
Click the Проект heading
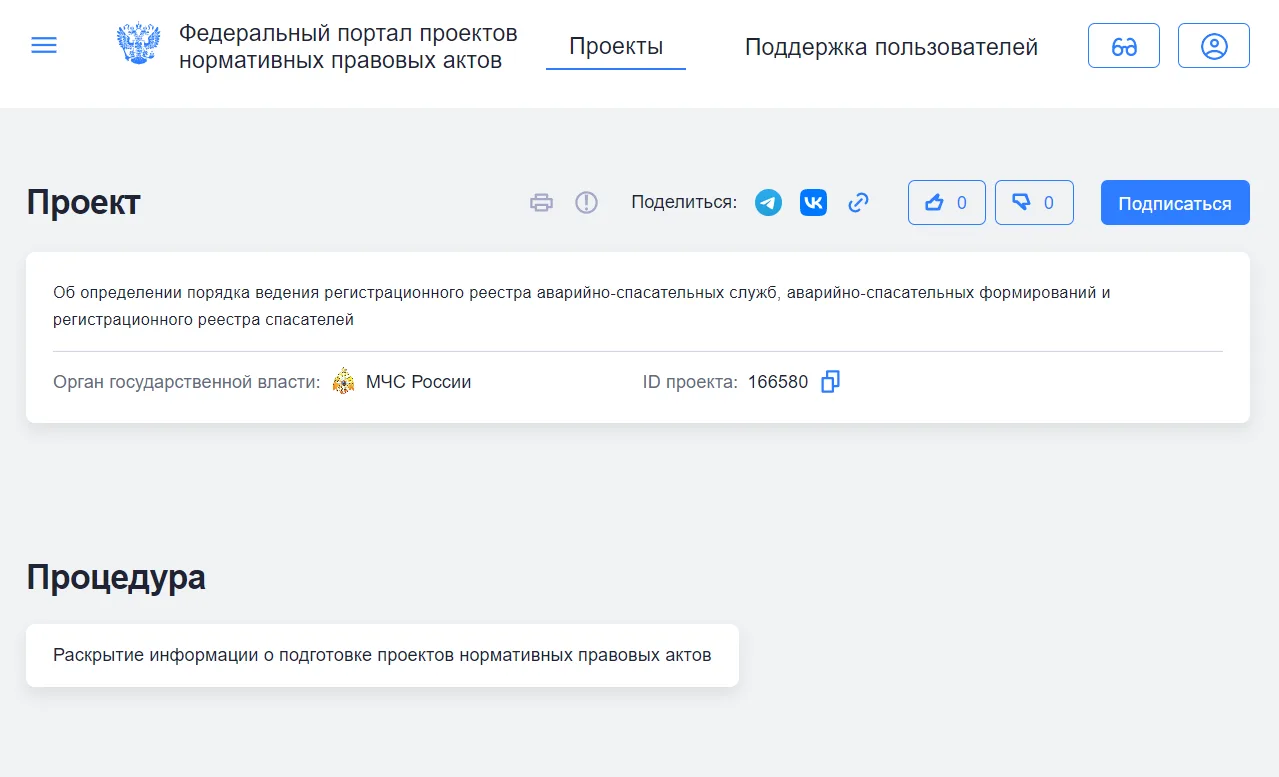coord(84,203)
